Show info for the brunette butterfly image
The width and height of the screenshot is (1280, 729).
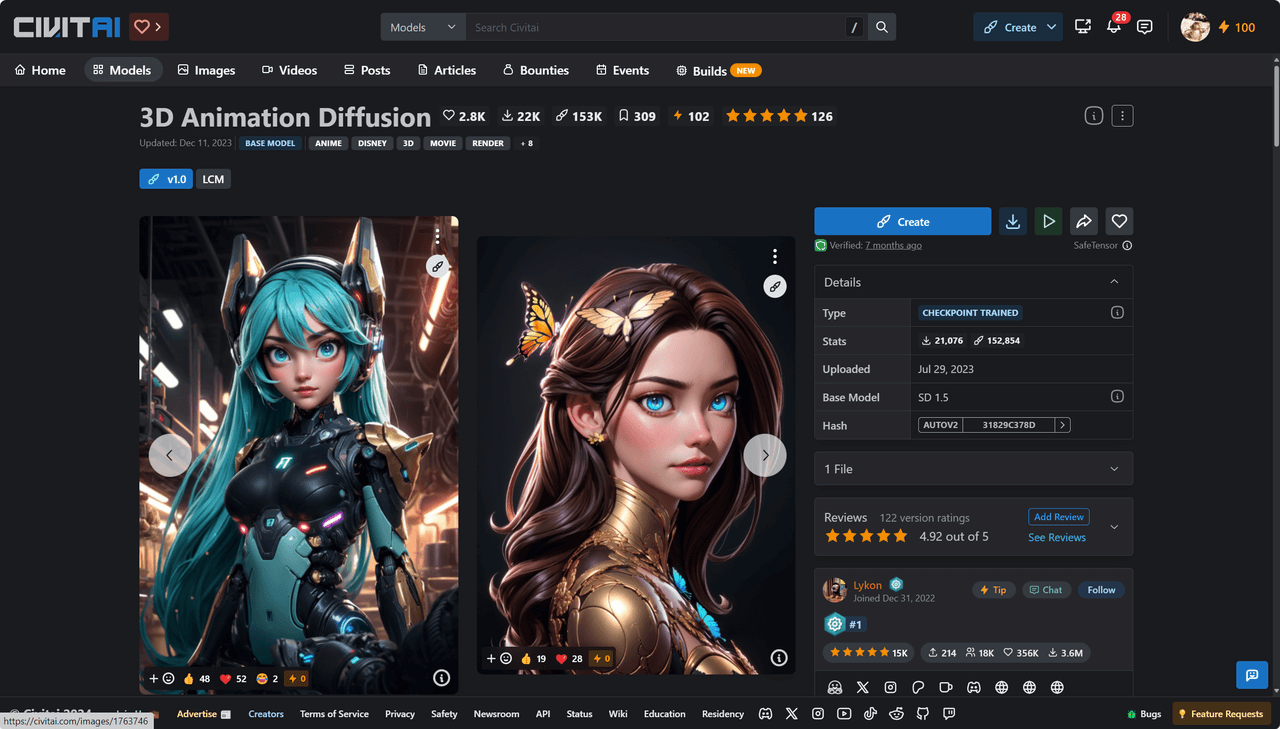[779, 658]
